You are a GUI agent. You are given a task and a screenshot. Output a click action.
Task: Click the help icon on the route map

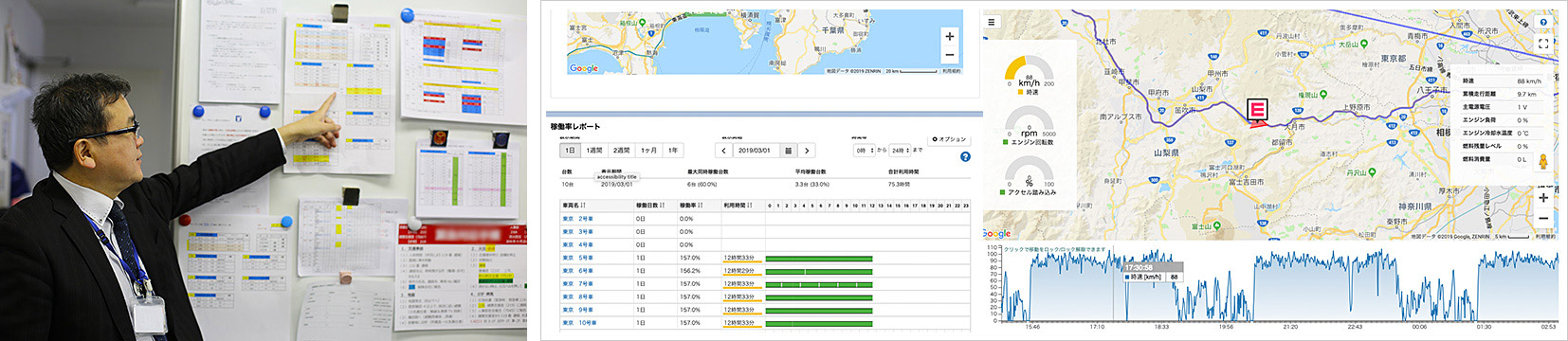point(1543,23)
